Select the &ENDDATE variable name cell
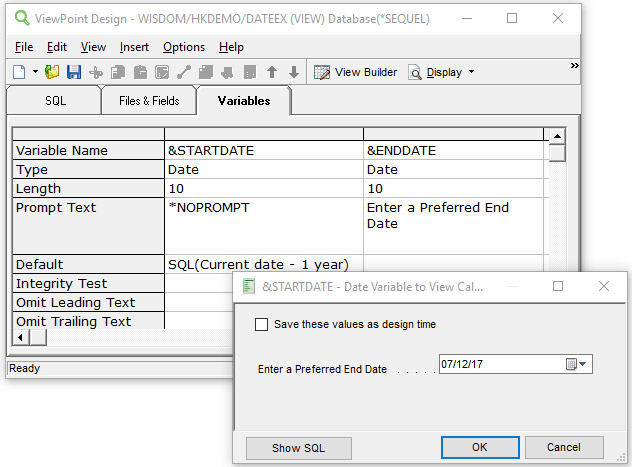The width and height of the screenshot is (632, 467). pos(453,150)
